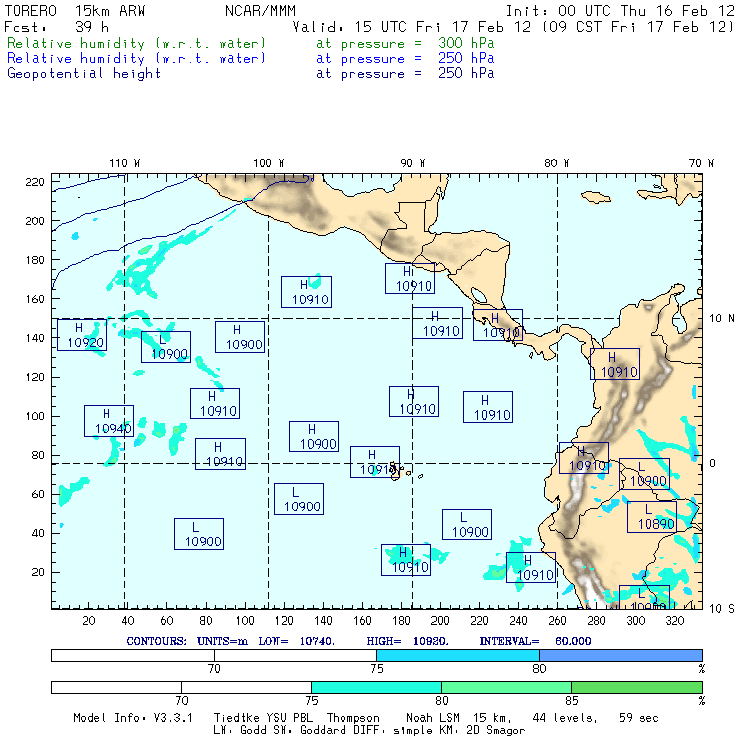Click the 'HIGH= 10920.' contour value

coord(407,641)
